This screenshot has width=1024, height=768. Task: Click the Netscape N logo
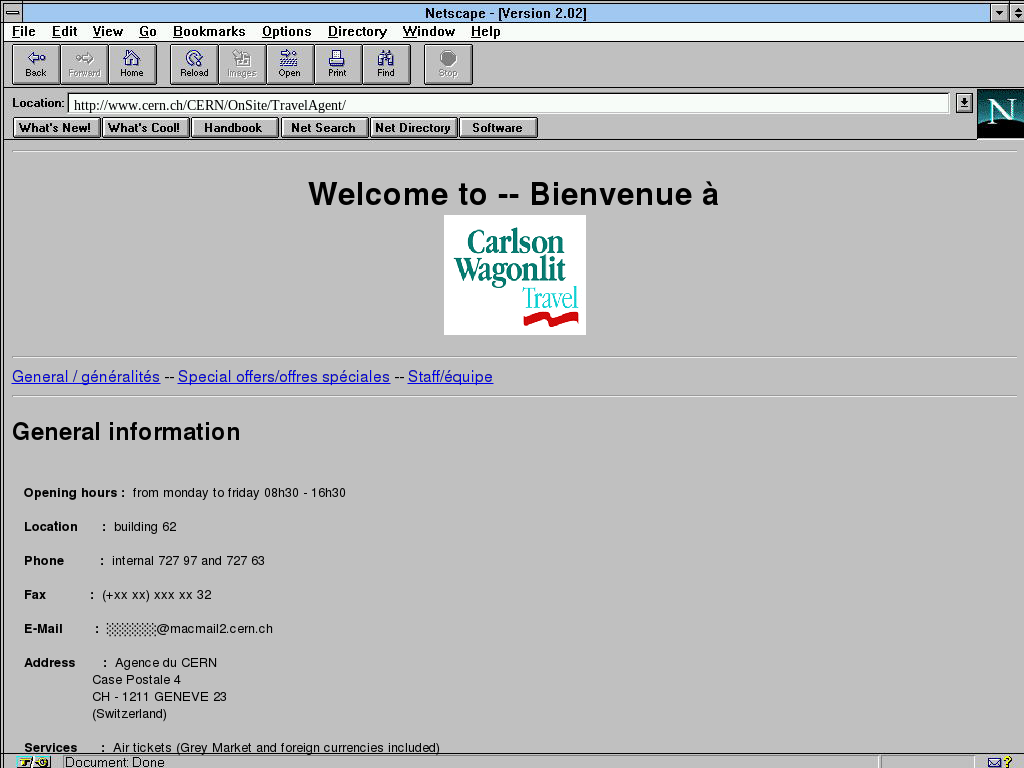click(x=1000, y=113)
